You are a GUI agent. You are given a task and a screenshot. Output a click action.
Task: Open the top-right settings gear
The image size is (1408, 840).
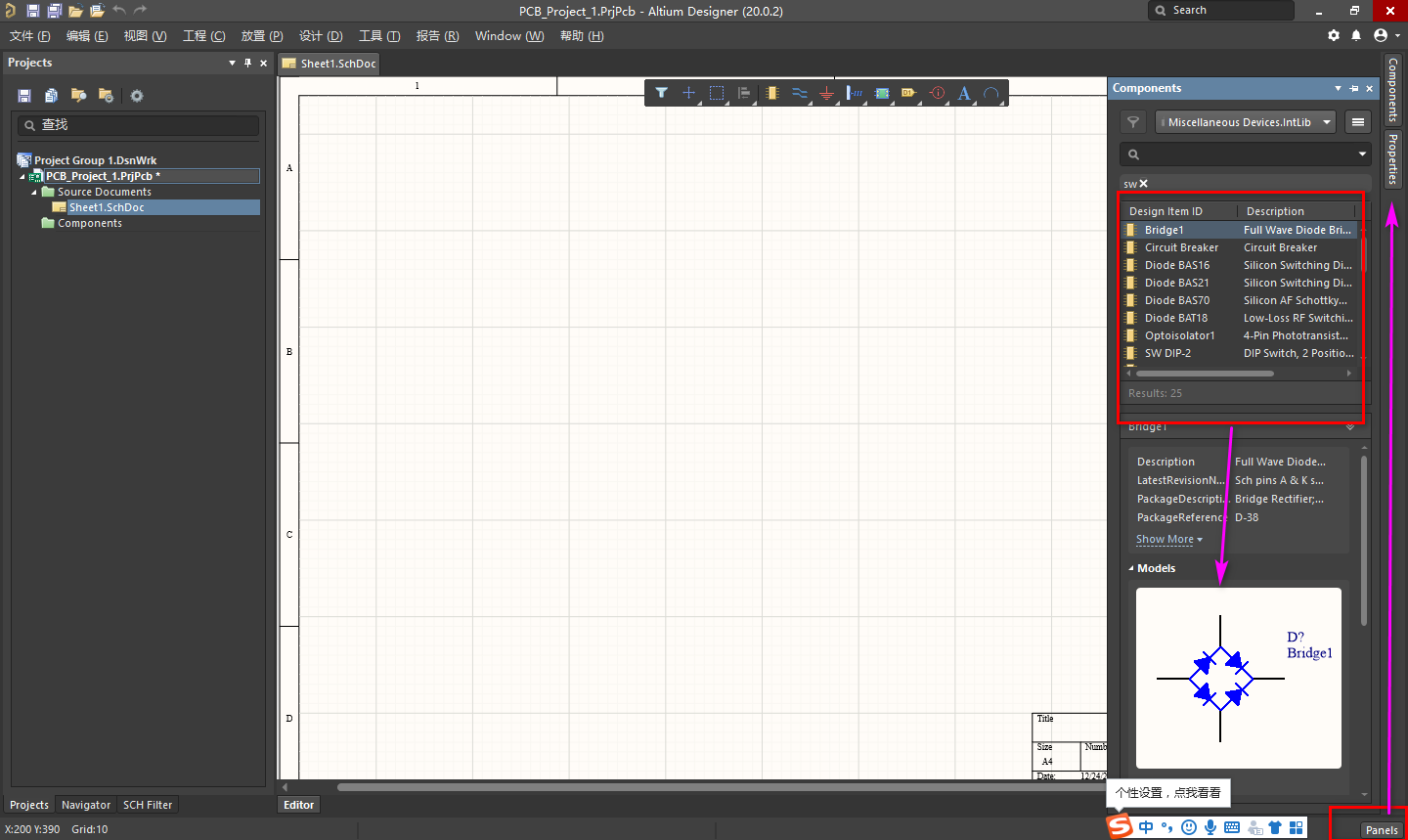1334,35
